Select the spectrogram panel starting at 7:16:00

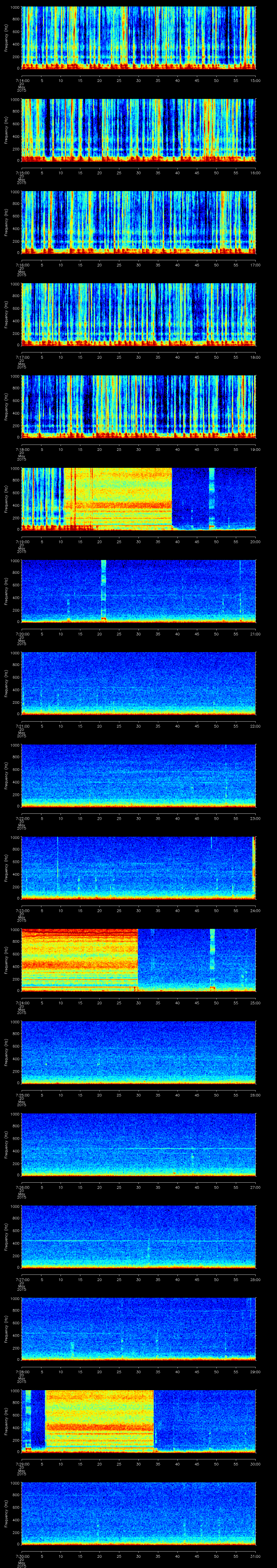point(138,222)
